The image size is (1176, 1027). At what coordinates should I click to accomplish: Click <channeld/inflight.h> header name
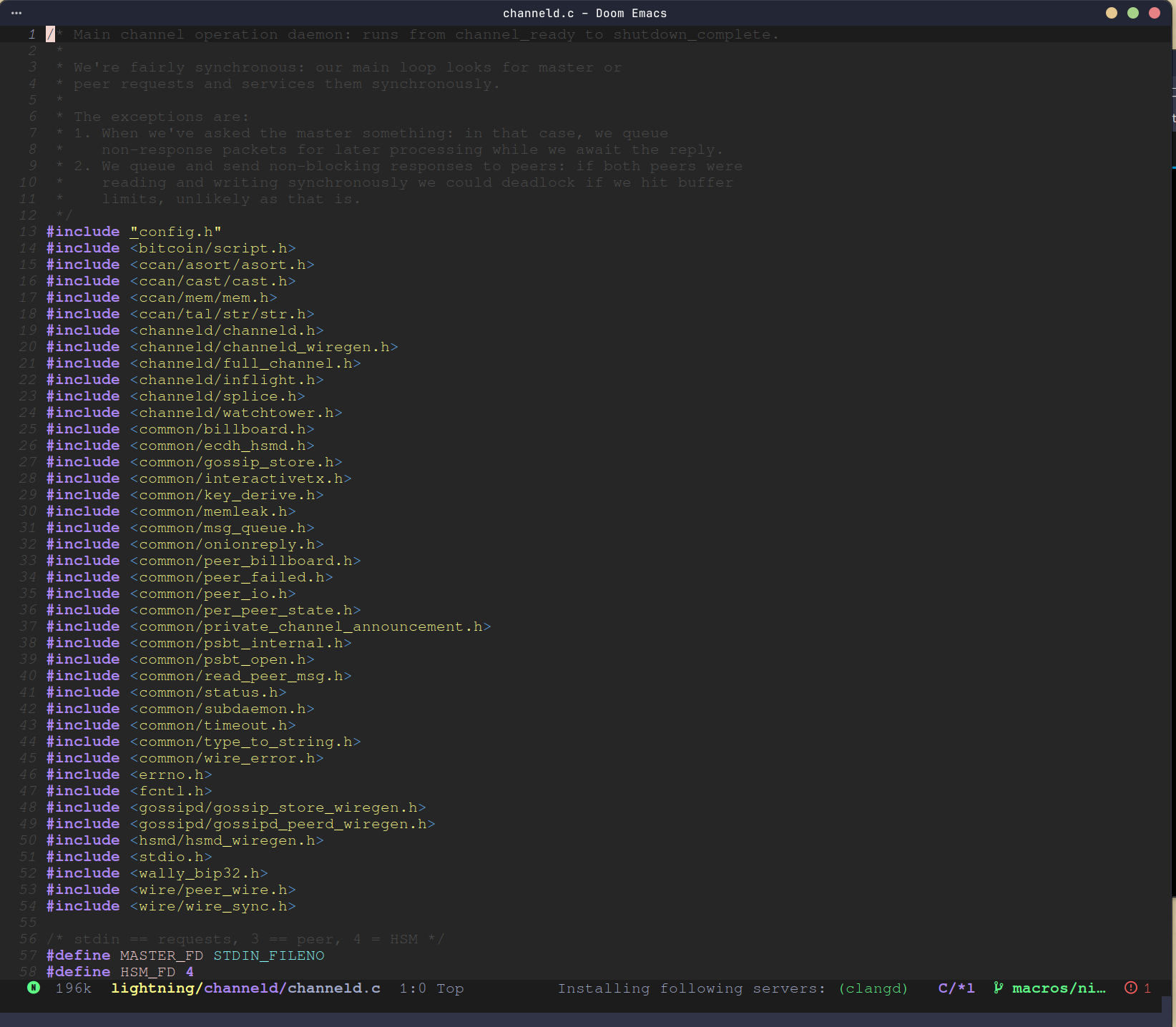tap(227, 380)
